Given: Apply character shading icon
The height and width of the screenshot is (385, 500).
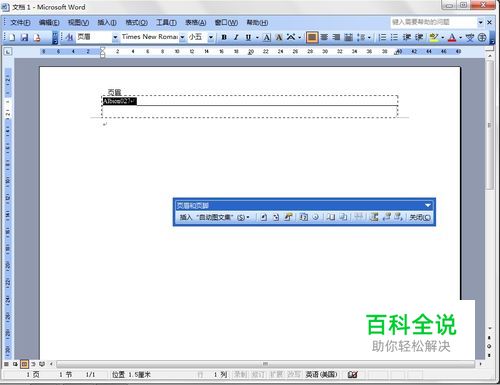Looking at the screenshot, I should (279, 37).
